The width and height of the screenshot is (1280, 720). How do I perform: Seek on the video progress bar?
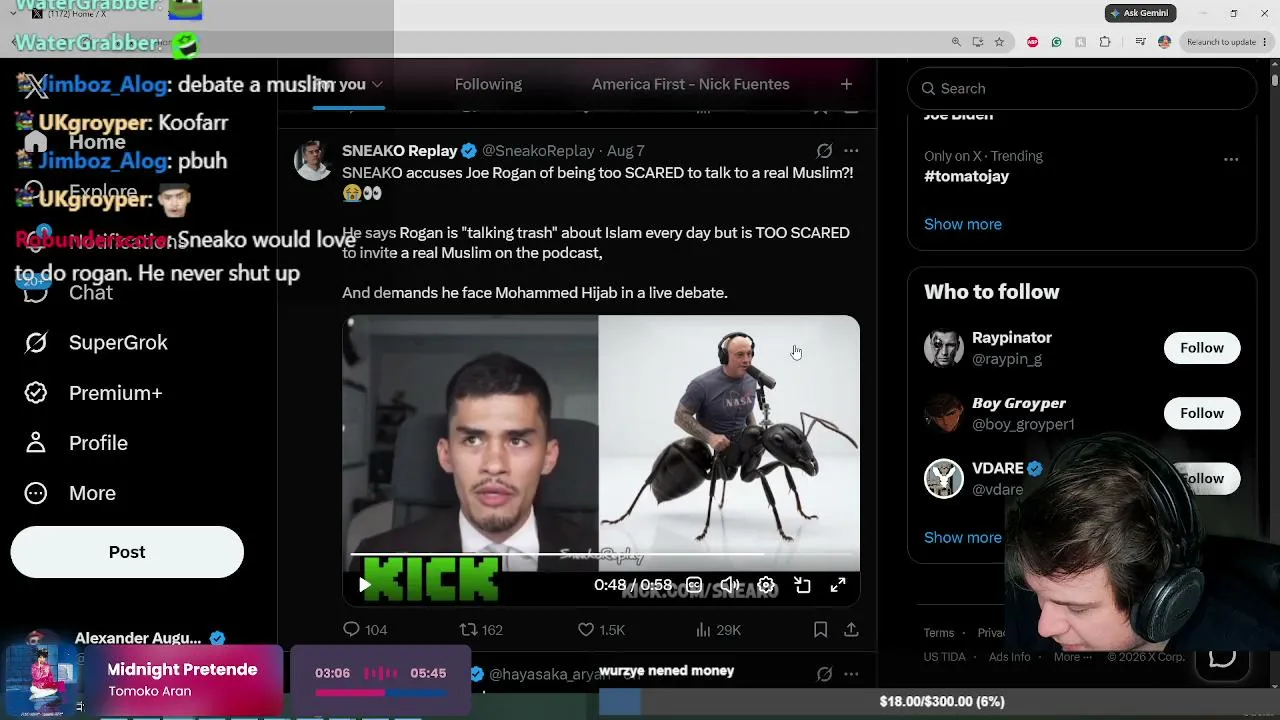tap(601, 553)
